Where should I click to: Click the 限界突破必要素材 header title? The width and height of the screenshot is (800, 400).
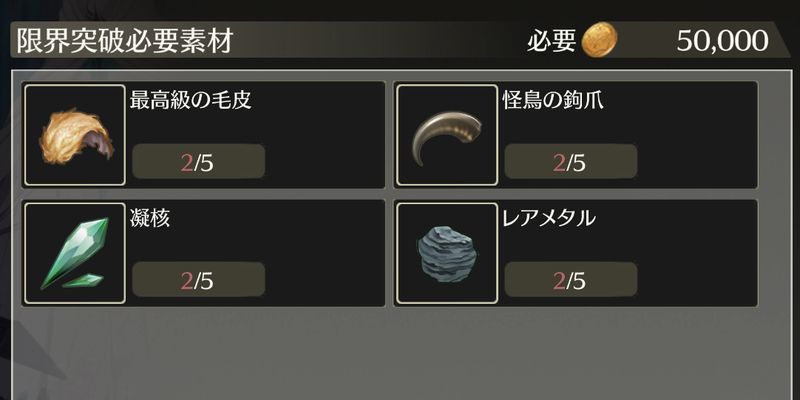coord(125,41)
